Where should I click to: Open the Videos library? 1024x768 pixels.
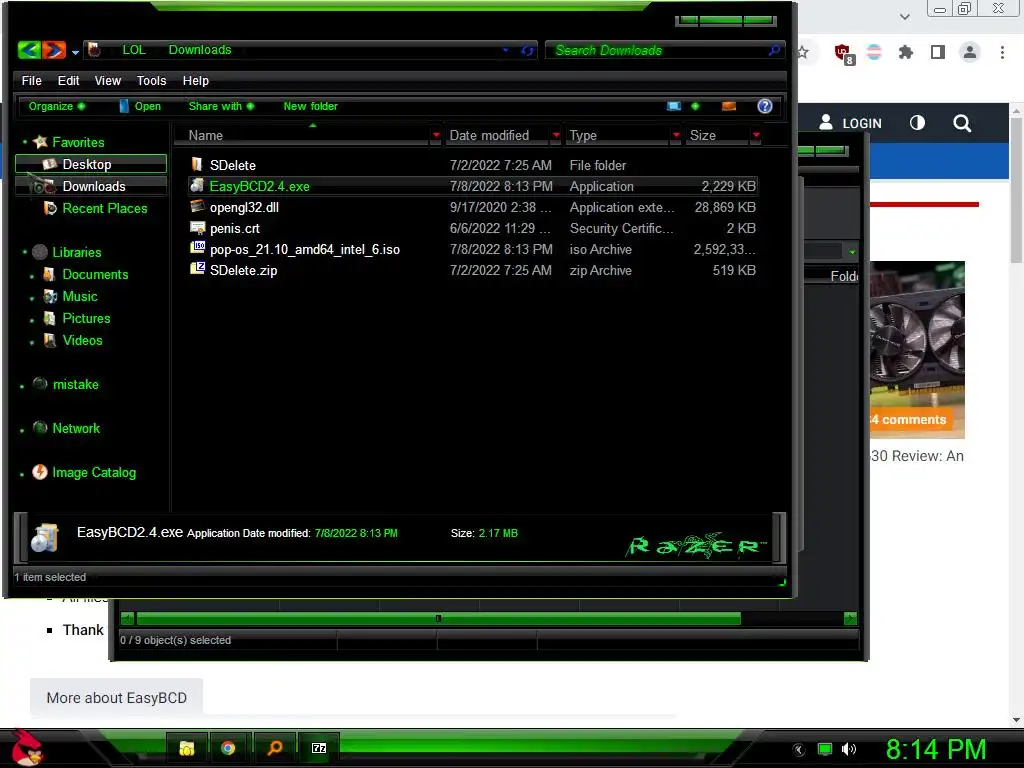click(x=82, y=340)
